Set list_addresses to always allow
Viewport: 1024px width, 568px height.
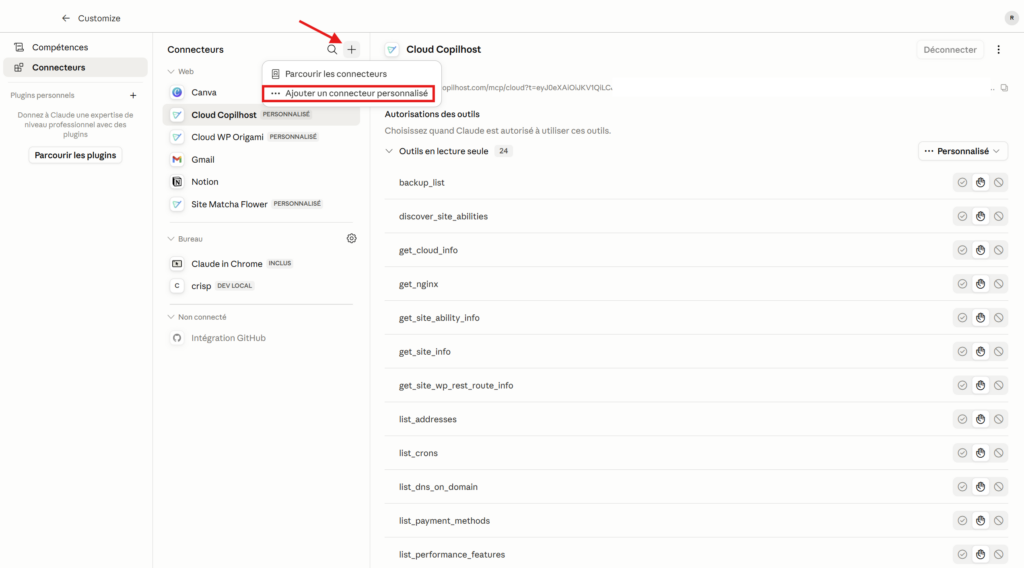[962, 419]
